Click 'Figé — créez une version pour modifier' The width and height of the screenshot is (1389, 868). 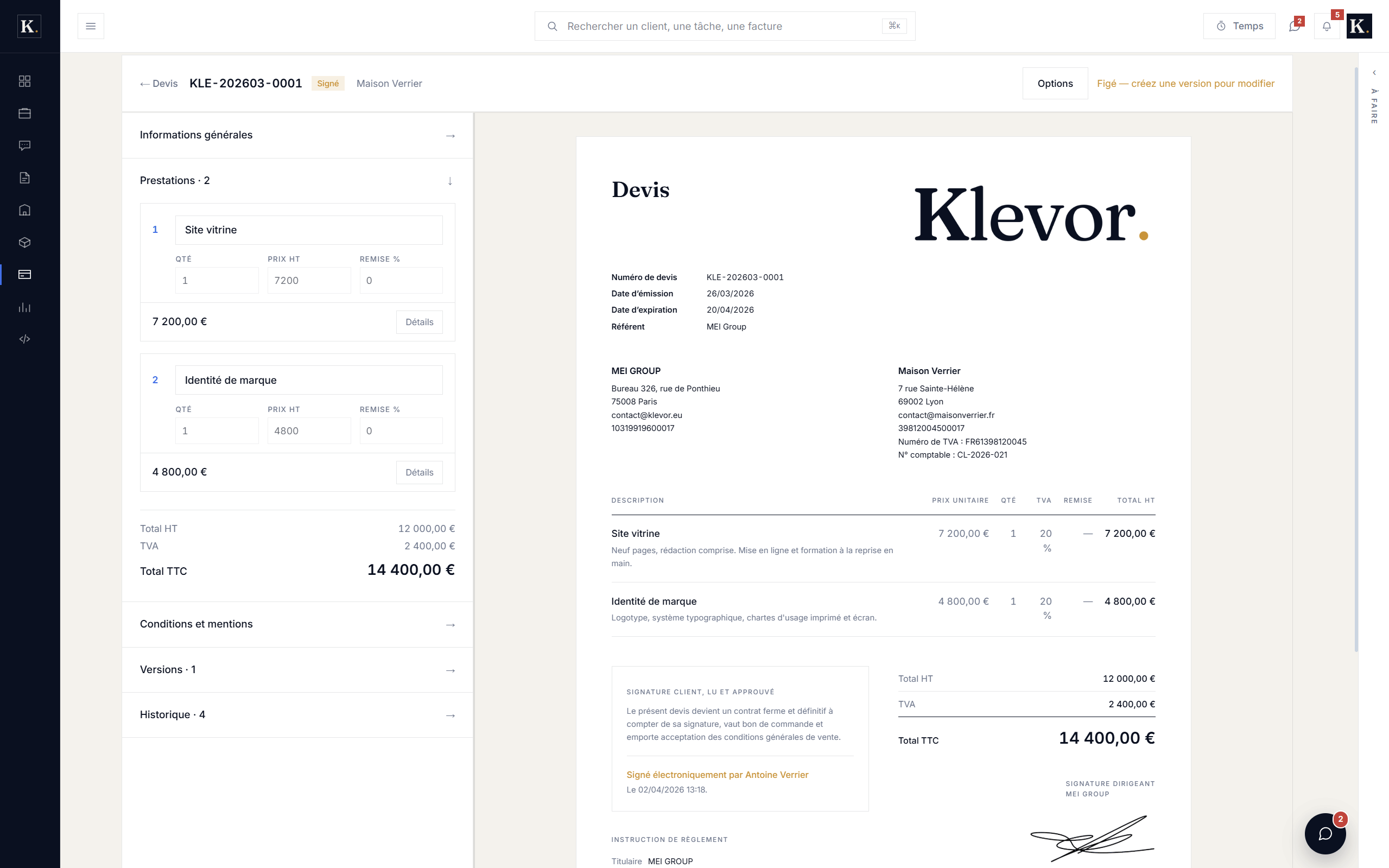pyautogui.click(x=1185, y=83)
